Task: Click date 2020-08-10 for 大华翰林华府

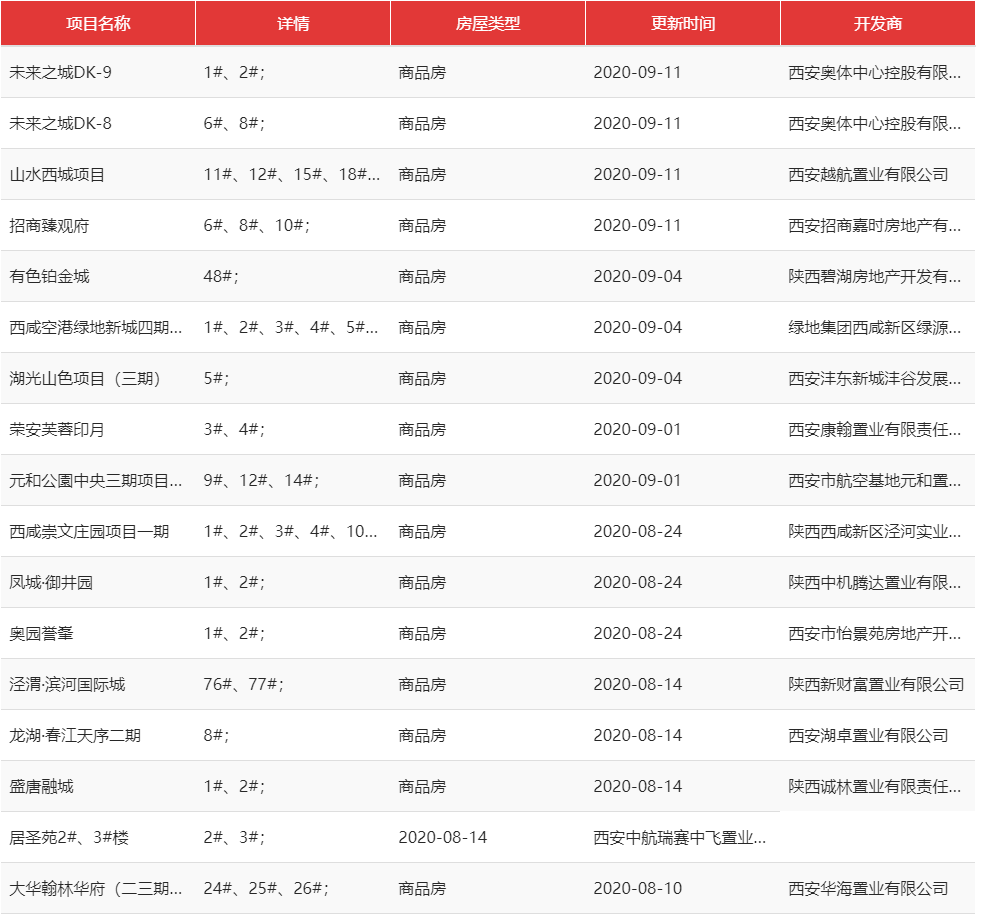Action: (638, 888)
